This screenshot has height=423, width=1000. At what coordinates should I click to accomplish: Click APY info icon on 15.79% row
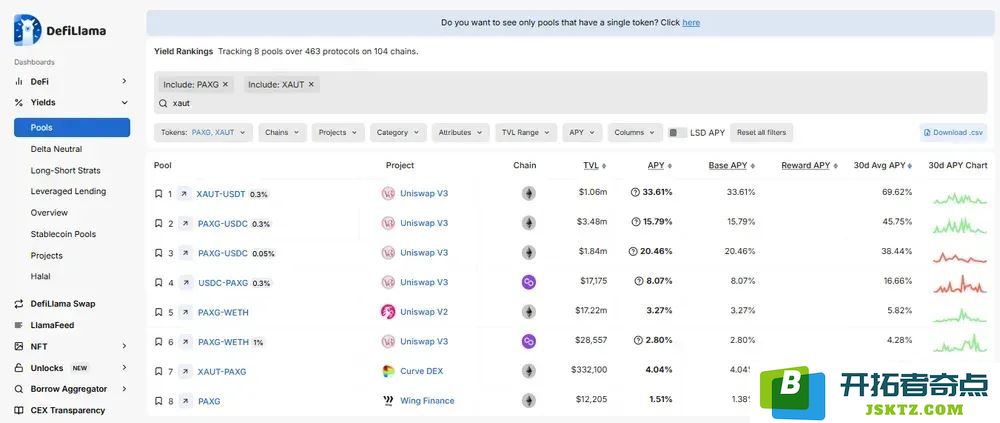click(x=636, y=221)
